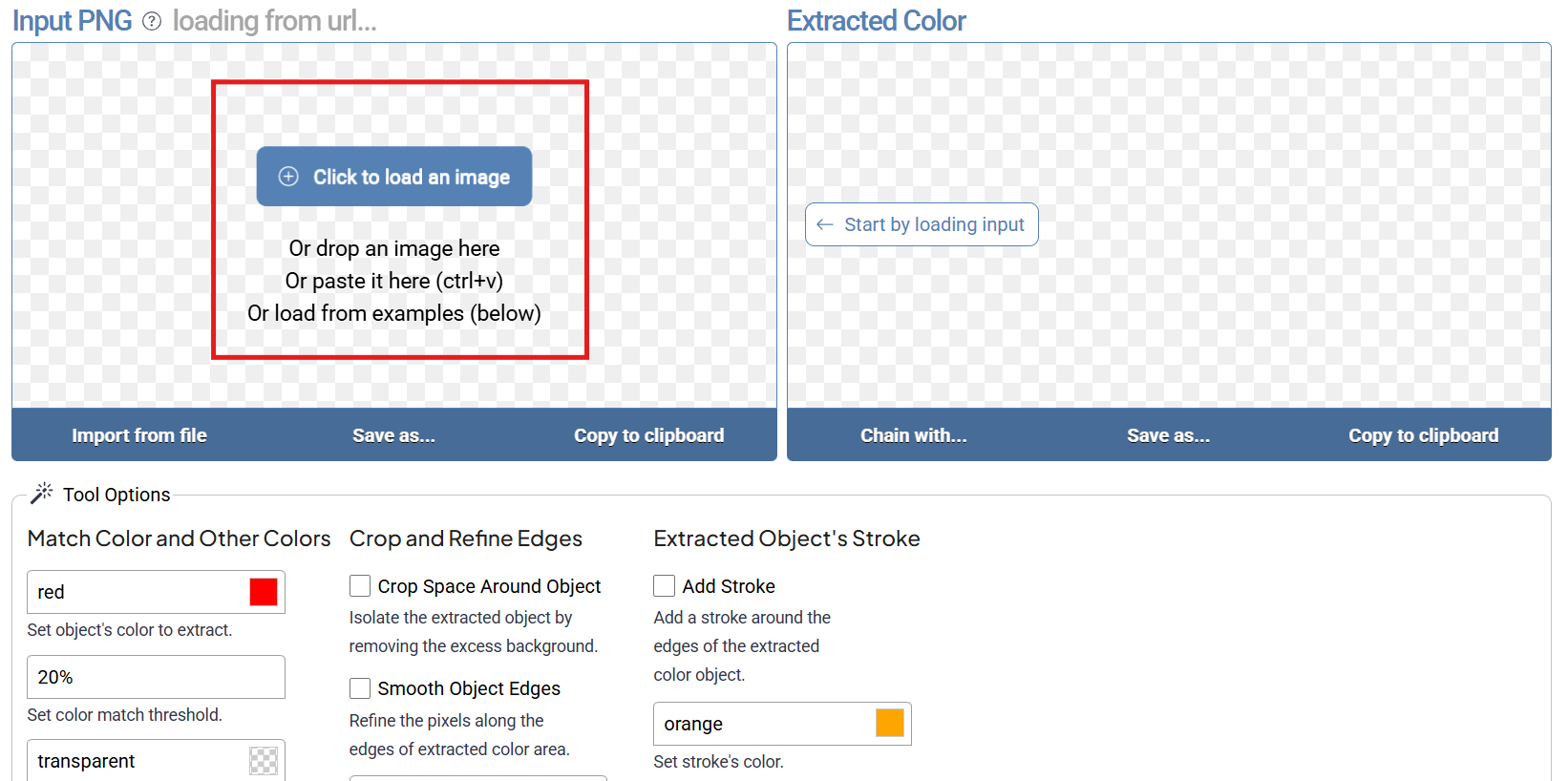
Task: Click the magic wand Tool Options icon
Action: (x=41, y=494)
